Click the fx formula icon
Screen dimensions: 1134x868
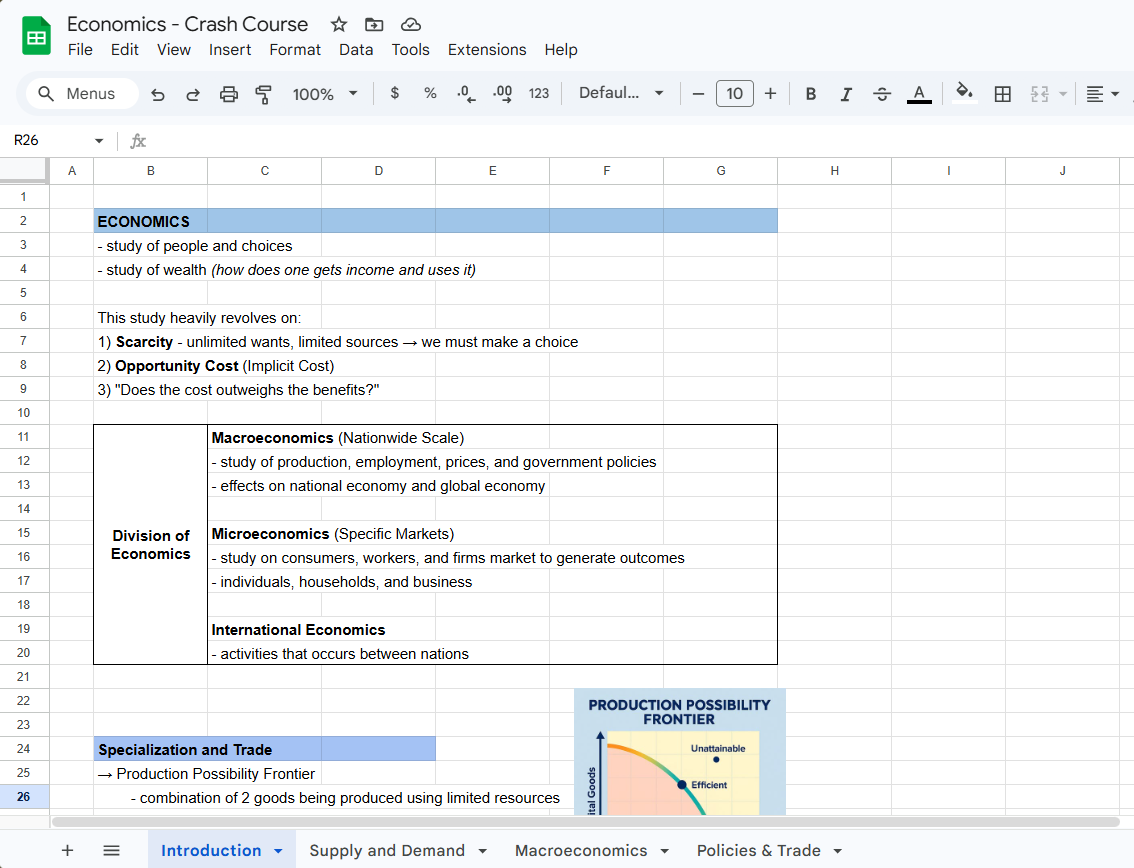tap(137, 141)
